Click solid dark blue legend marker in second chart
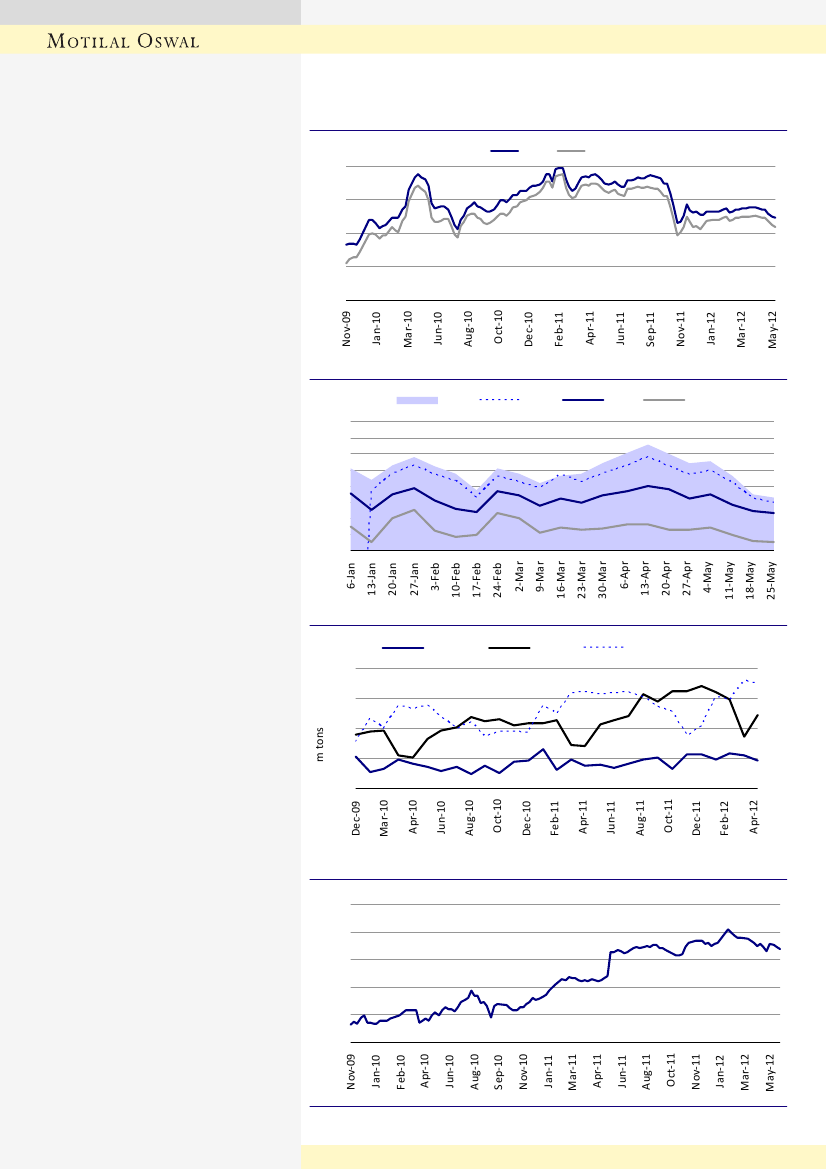This screenshot has width=826, height=1169. pyautogui.click(x=583, y=400)
